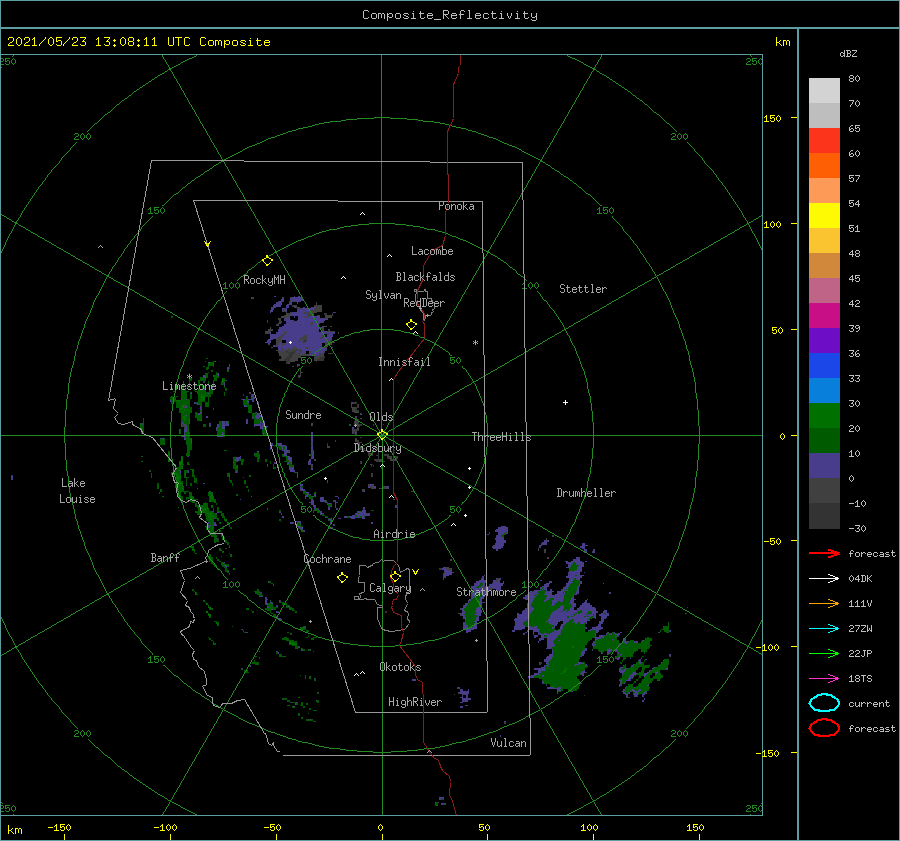
Task: Select the 65 dBZ red color swatch
Action: click(824, 140)
